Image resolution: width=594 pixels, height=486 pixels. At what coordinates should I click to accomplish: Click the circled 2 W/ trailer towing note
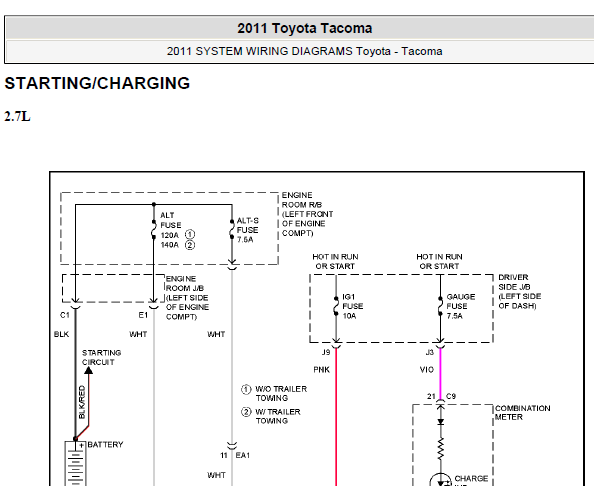coord(271,416)
